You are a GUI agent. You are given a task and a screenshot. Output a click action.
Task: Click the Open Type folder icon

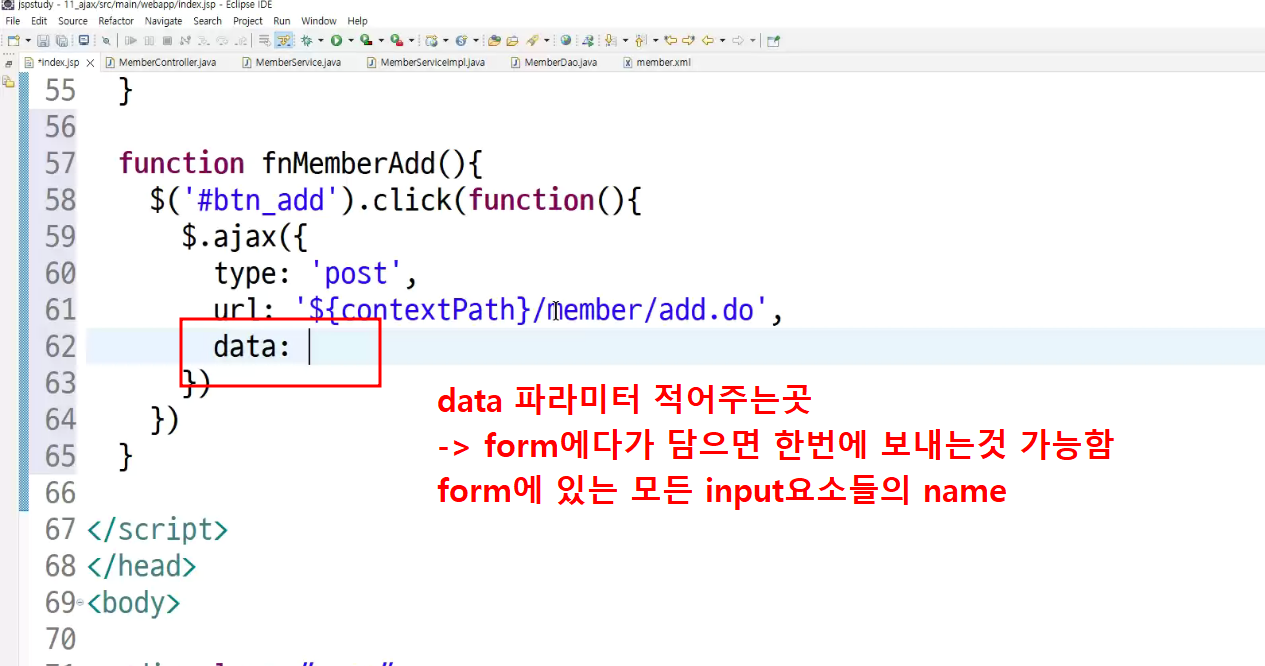coord(494,41)
